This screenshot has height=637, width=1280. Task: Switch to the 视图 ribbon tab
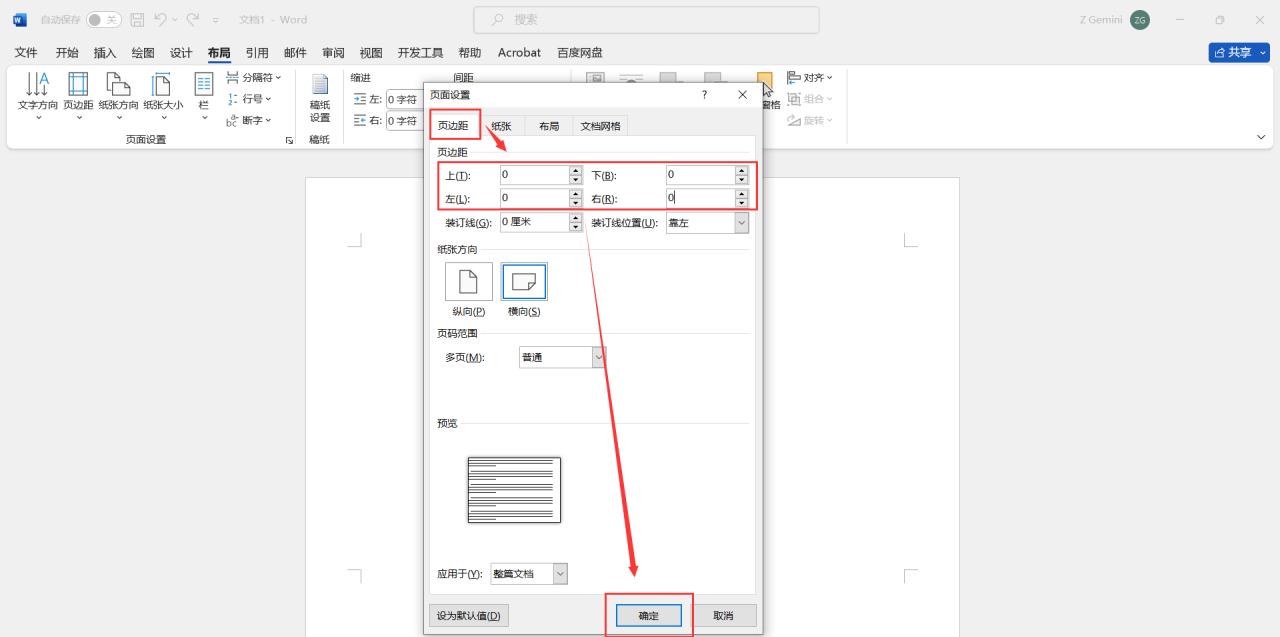371,52
